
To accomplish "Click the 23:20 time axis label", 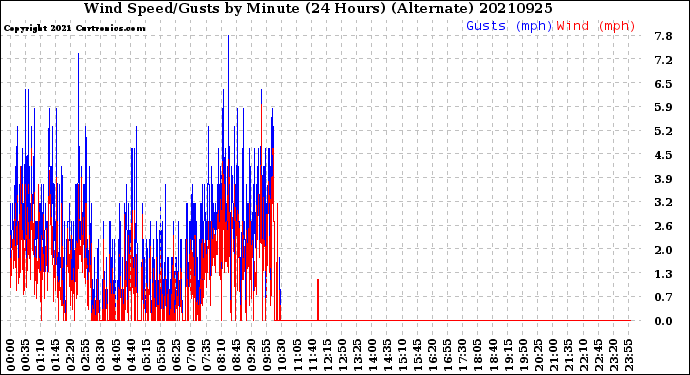I will coord(613,355).
